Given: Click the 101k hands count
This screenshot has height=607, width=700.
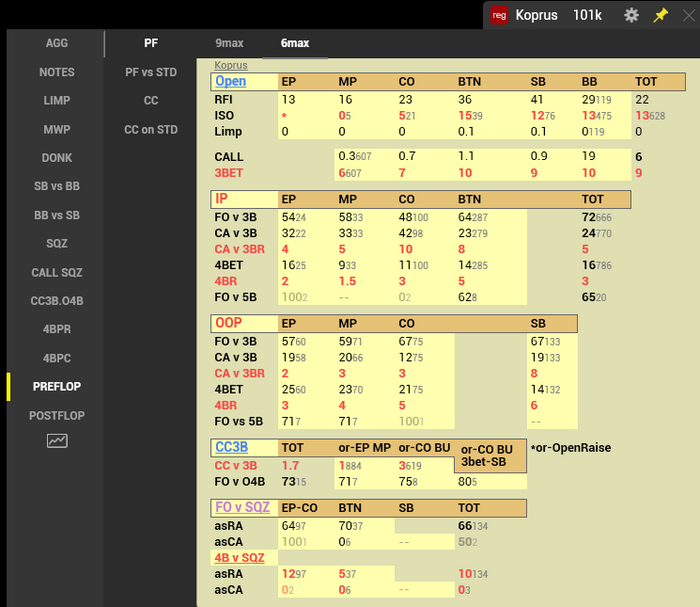Looking at the screenshot, I should 588,15.
